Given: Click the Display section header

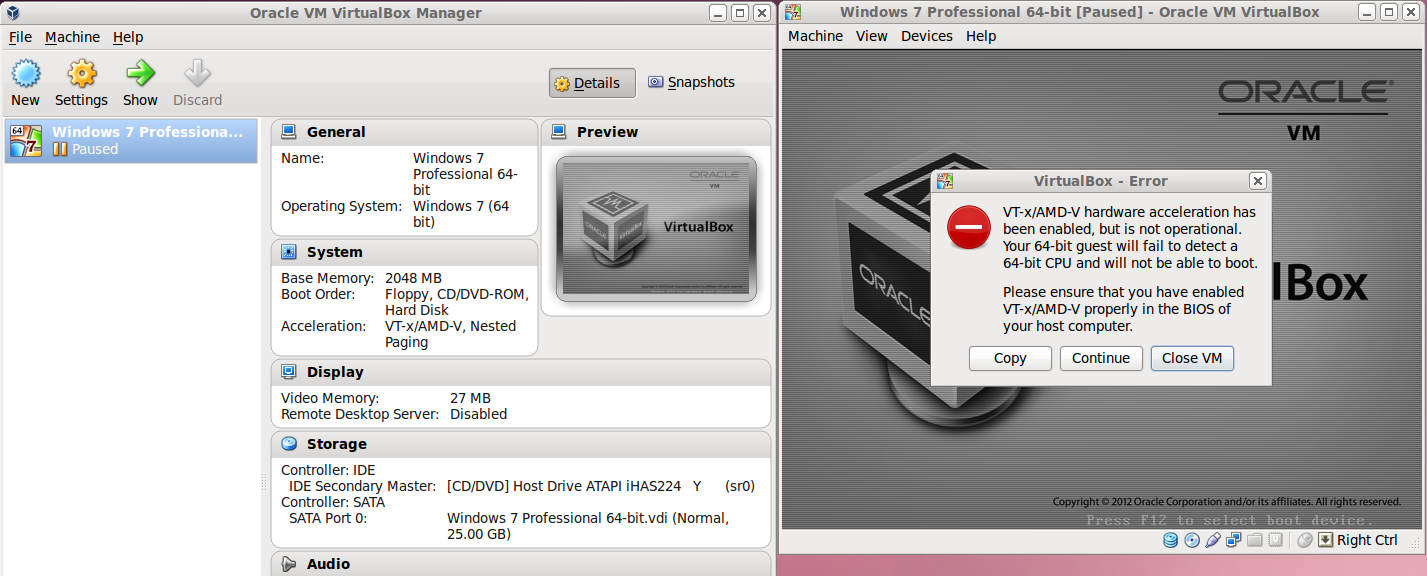Looking at the screenshot, I should [521, 372].
